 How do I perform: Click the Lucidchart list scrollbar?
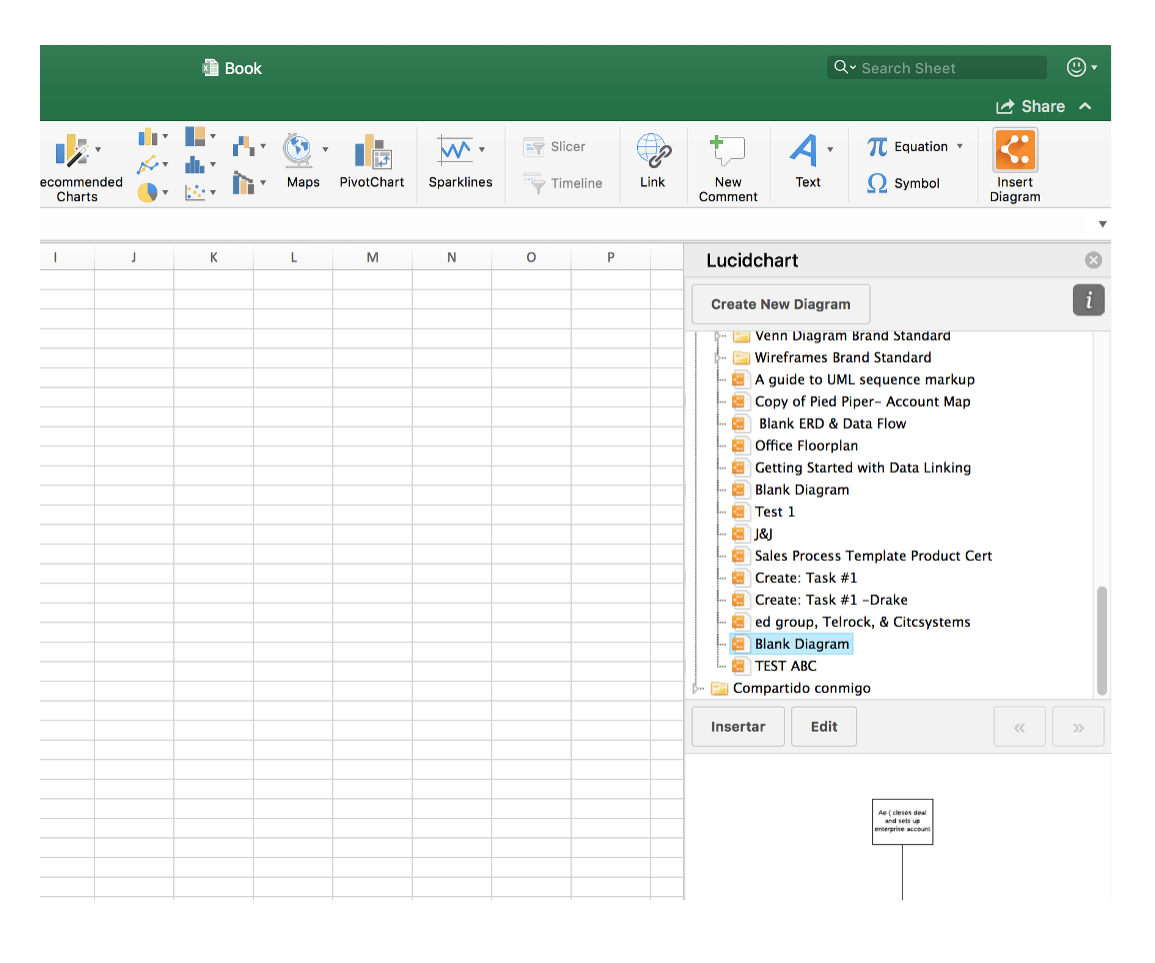point(1102,640)
